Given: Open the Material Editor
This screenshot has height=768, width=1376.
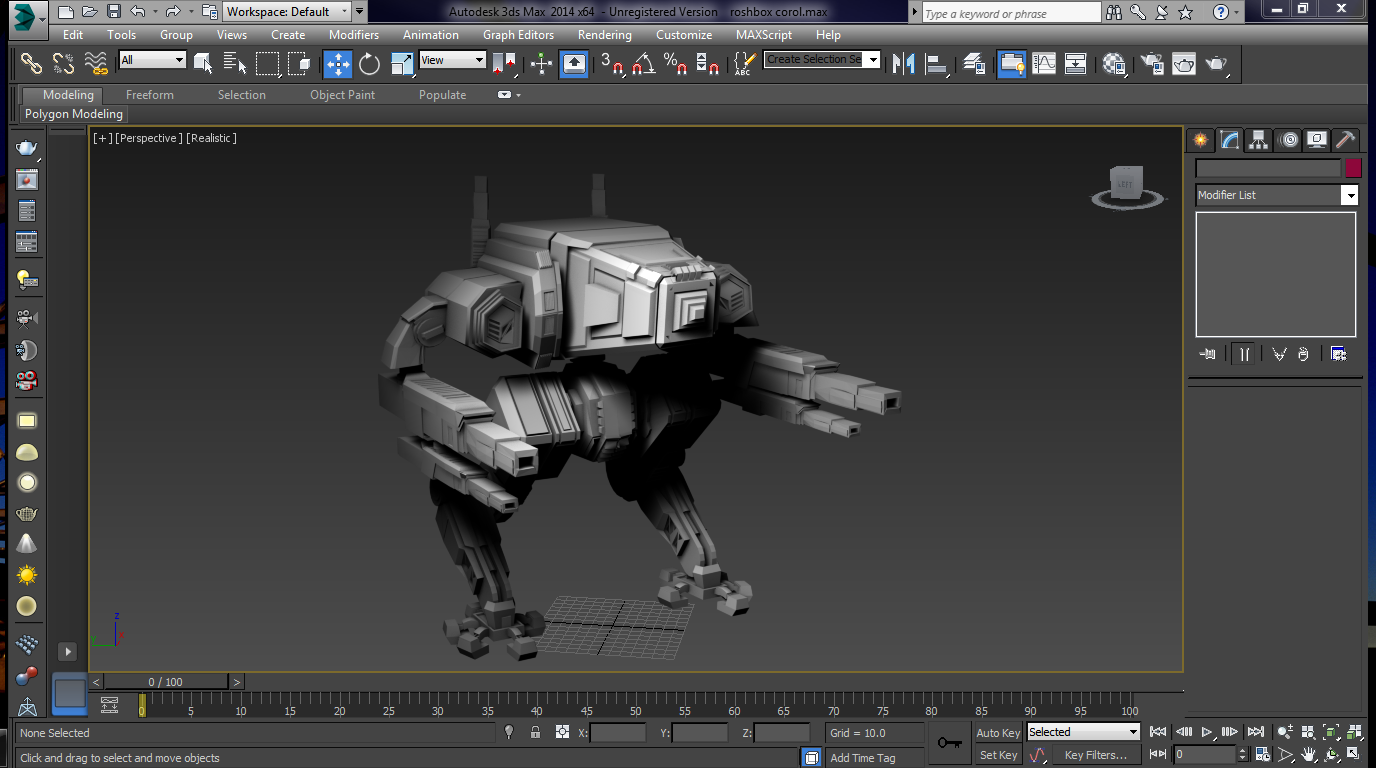Looking at the screenshot, I should [1114, 64].
